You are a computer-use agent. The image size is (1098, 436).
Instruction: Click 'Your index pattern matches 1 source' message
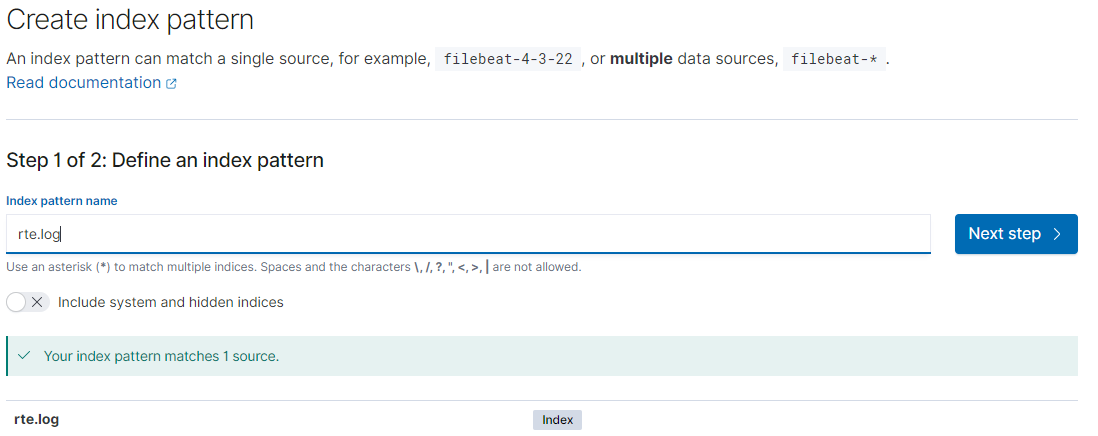click(161, 356)
